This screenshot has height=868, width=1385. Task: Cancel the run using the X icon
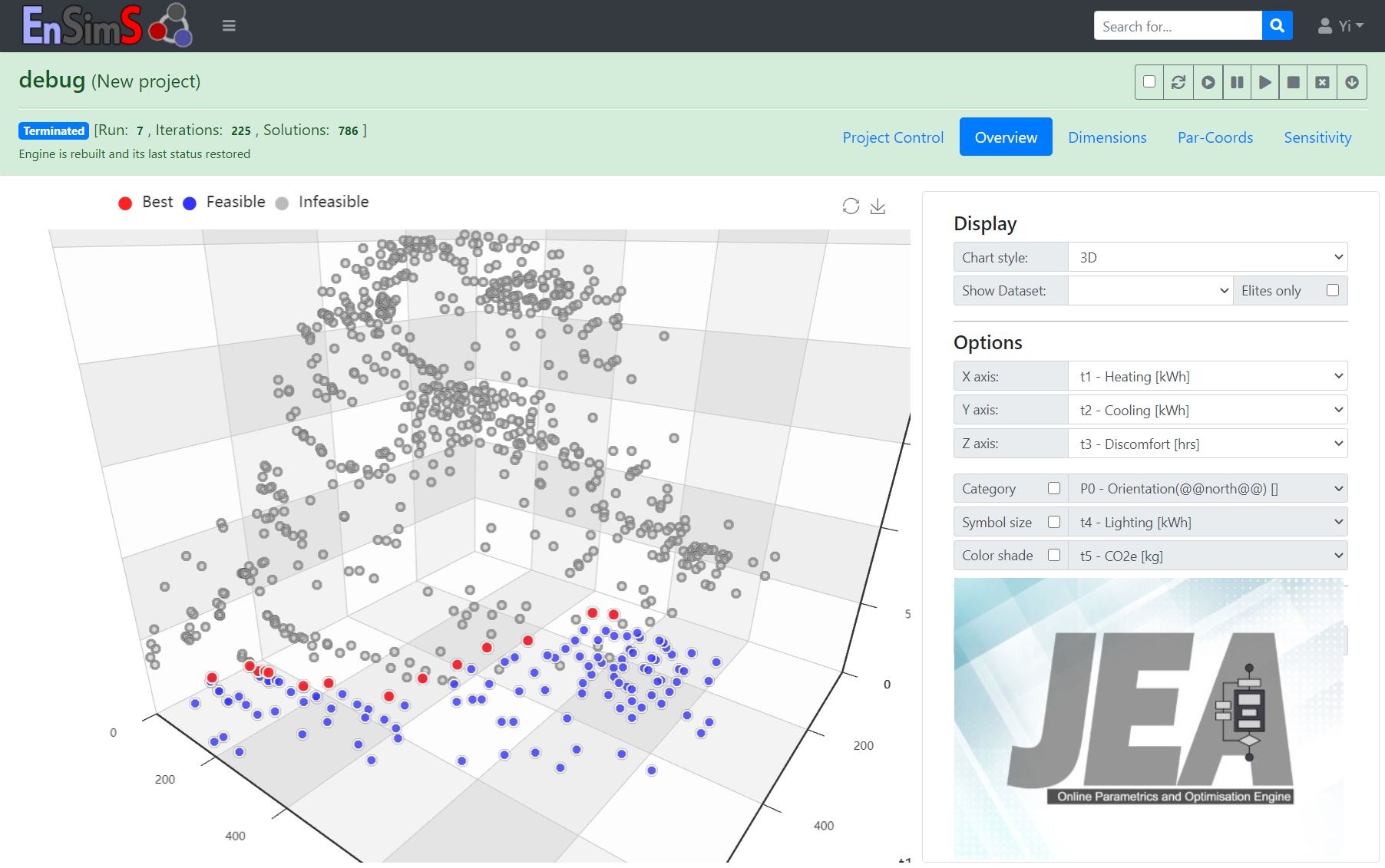point(1322,82)
